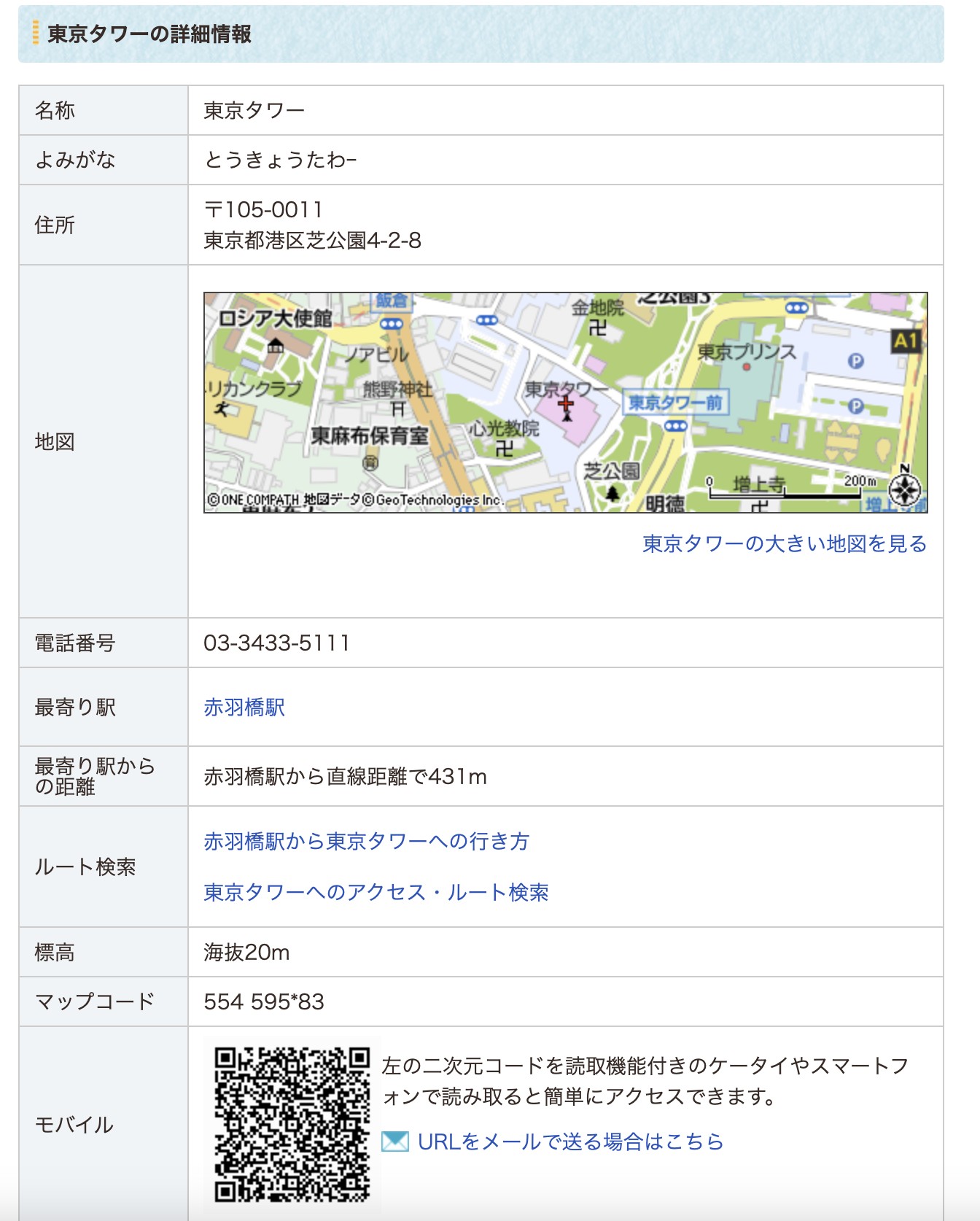Click the reading とうきょうたわー
Screen dimensions: 980x1221
[281, 160]
